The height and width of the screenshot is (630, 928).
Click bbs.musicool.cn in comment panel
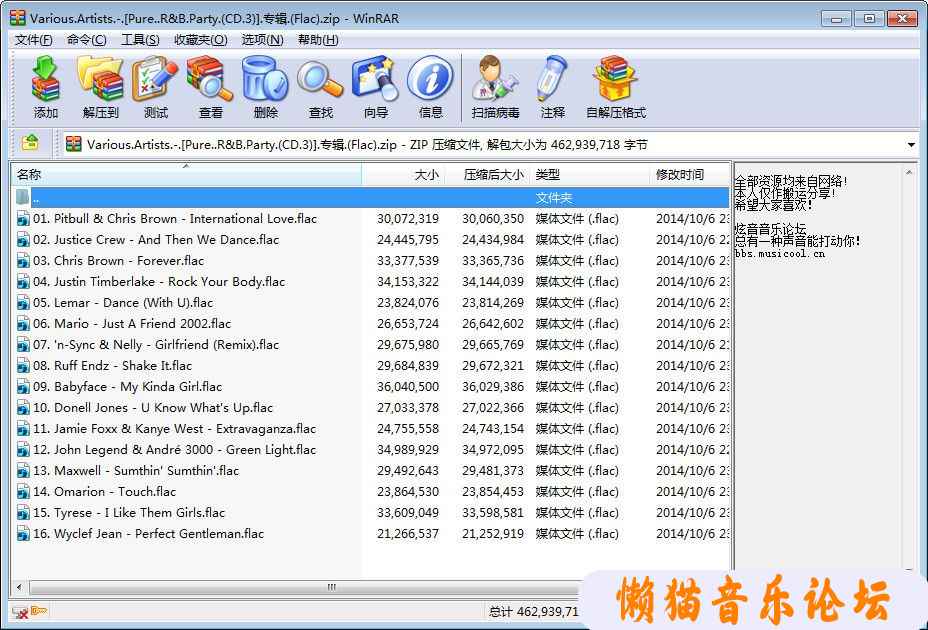pos(779,253)
